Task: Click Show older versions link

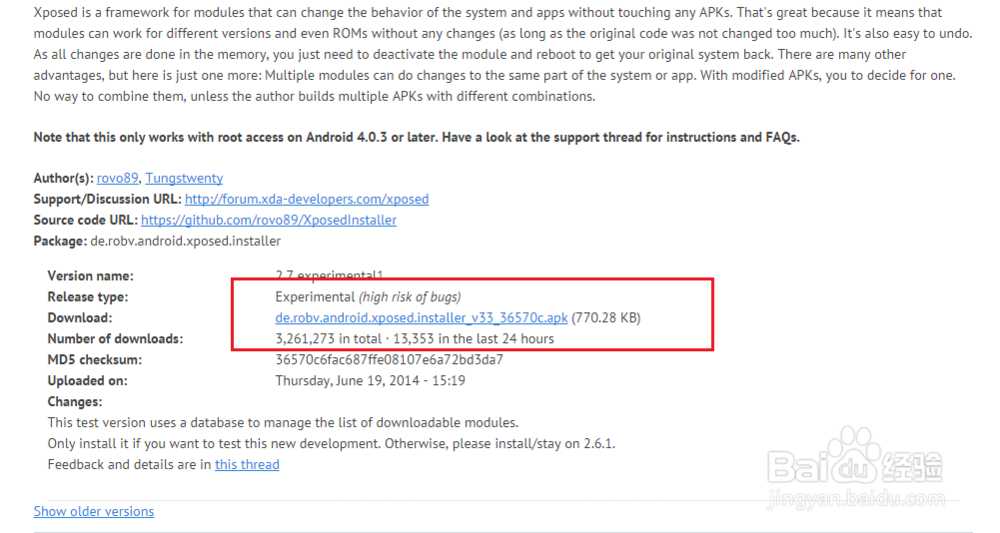Action: [x=94, y=511]
